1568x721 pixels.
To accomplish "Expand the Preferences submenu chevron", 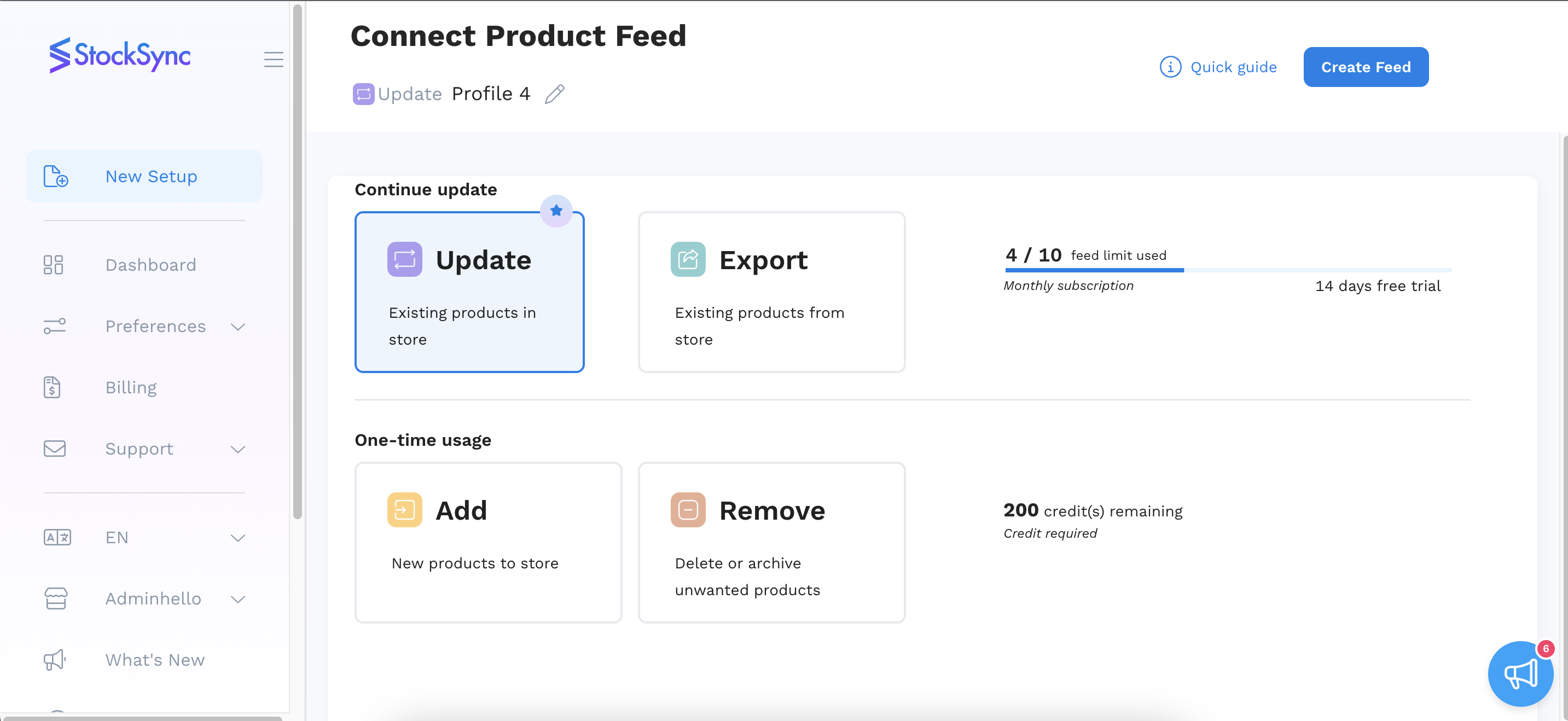I will (x=238, y=327).
